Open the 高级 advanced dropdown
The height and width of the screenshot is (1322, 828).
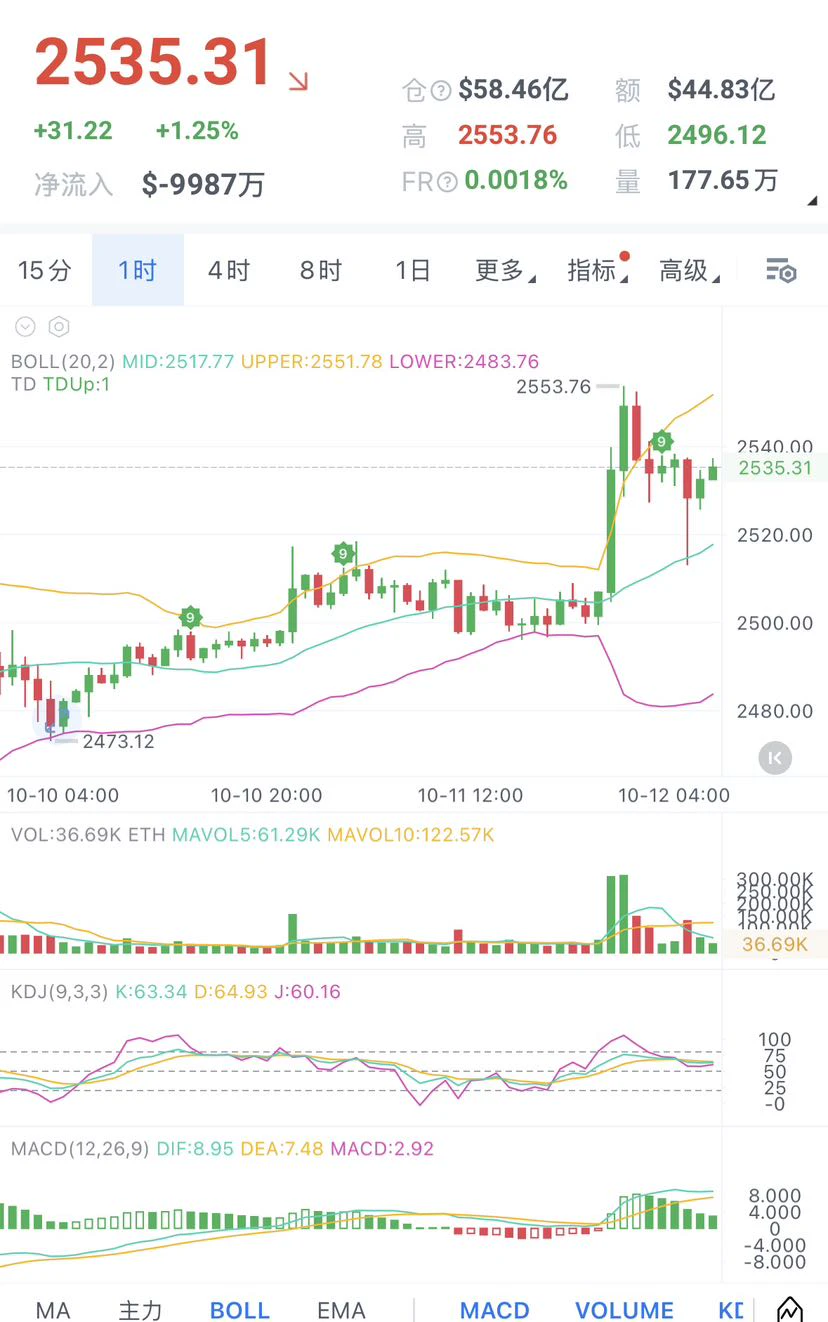[689, 270]
